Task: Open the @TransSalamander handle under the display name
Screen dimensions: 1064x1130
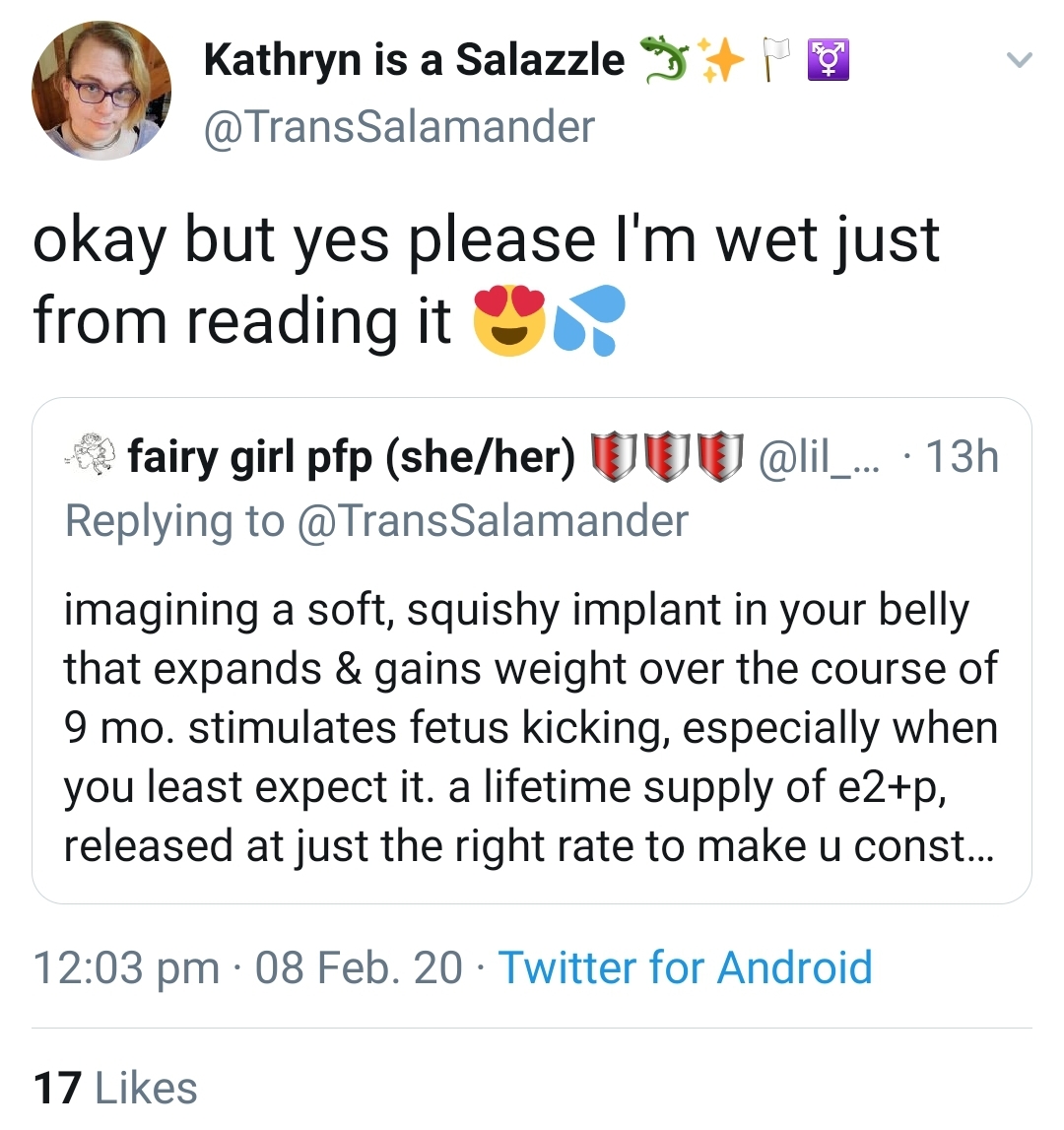Action: [399, 127]
